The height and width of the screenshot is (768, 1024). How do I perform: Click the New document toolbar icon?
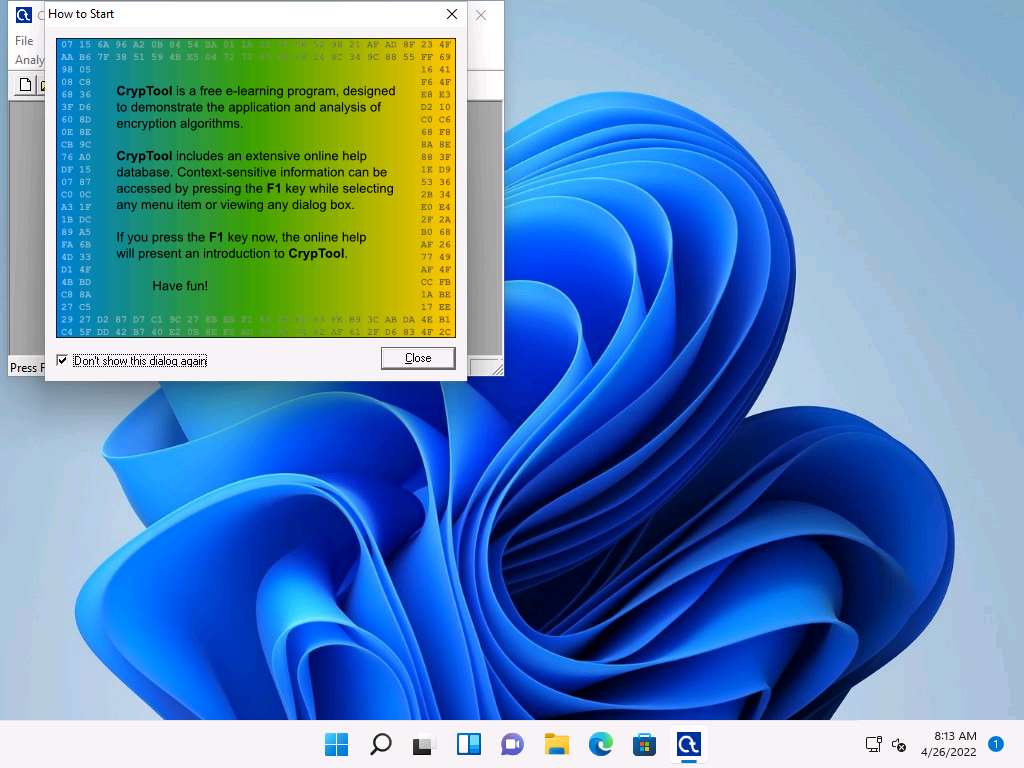point(26,86)
